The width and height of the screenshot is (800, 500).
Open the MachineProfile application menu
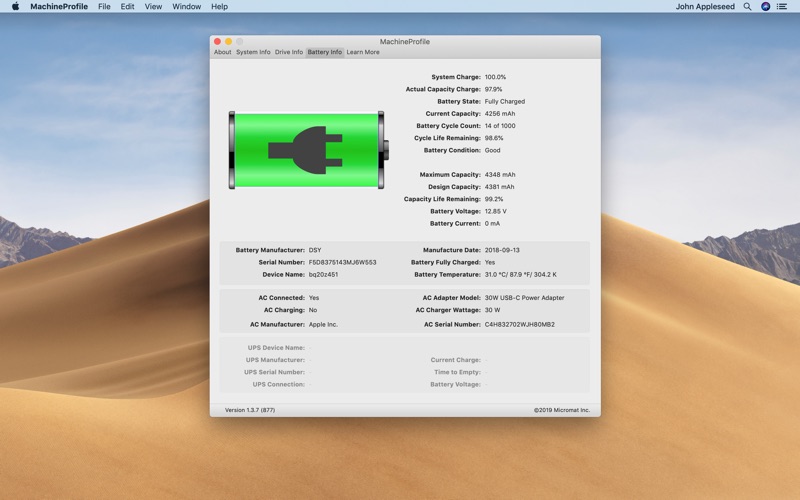(59, 7)
